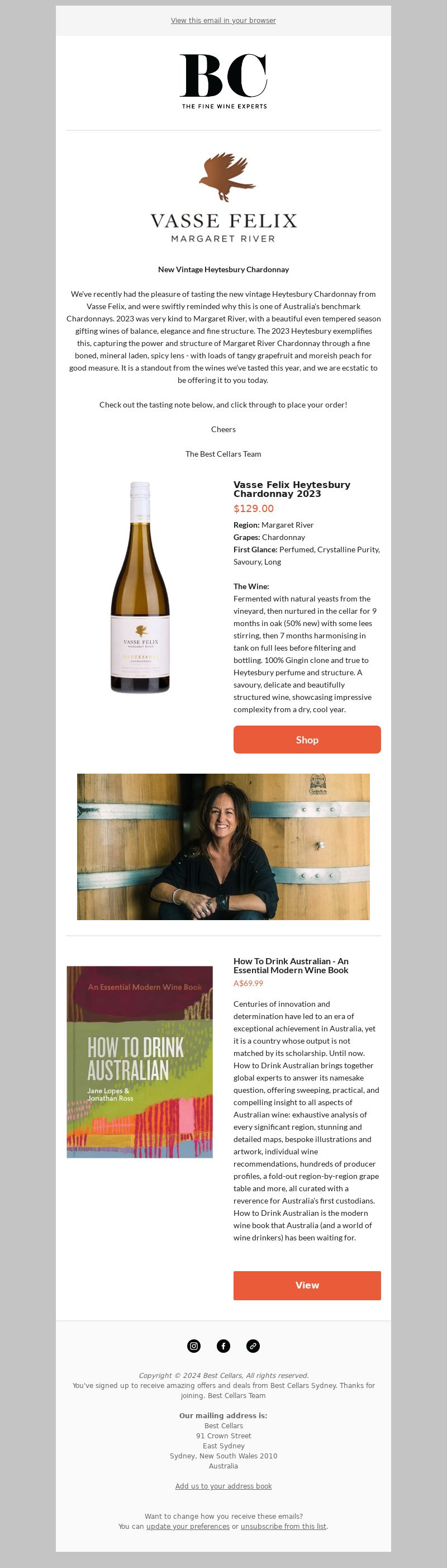This screenshot has width=447, height=1568.
Task: Open the How To Drink Australian book cover
Action: point(140,1062)
